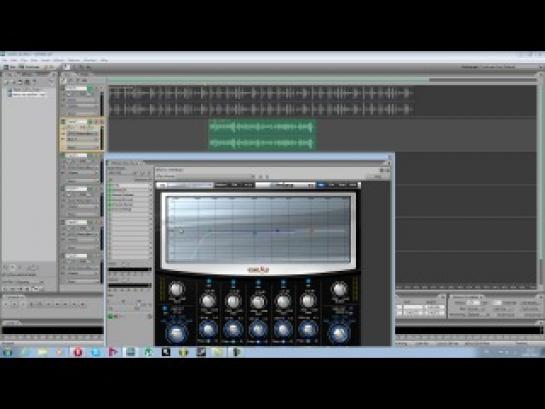The height and width of the screenshot is (409, 545).
Task: Click the middle (third) EQ band gain knob
Action: [258, 301]
